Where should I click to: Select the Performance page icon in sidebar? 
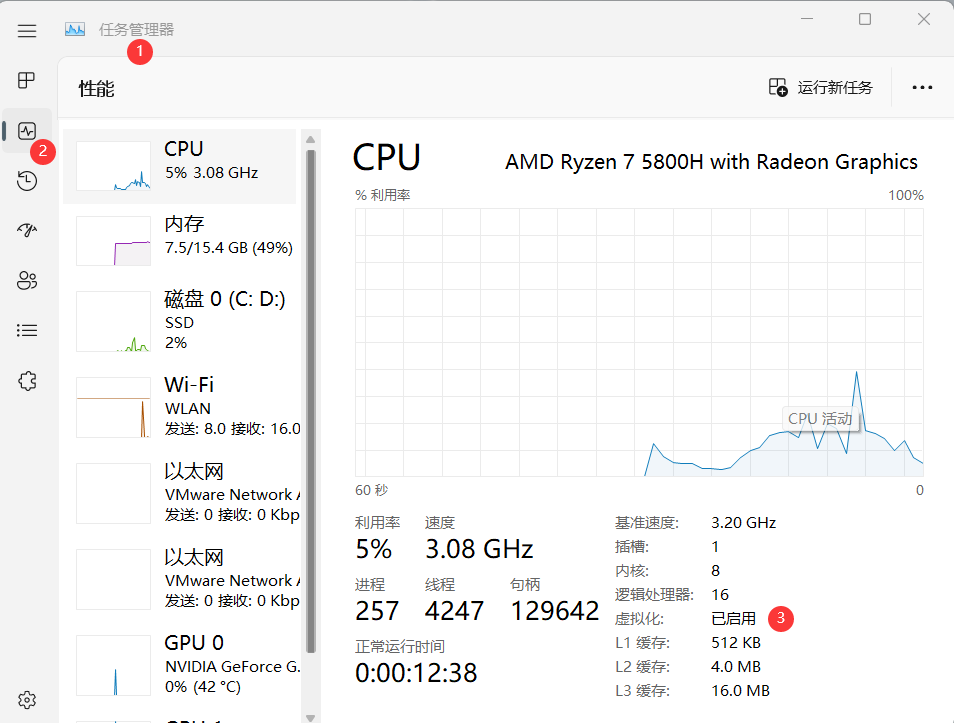[27, 131]
